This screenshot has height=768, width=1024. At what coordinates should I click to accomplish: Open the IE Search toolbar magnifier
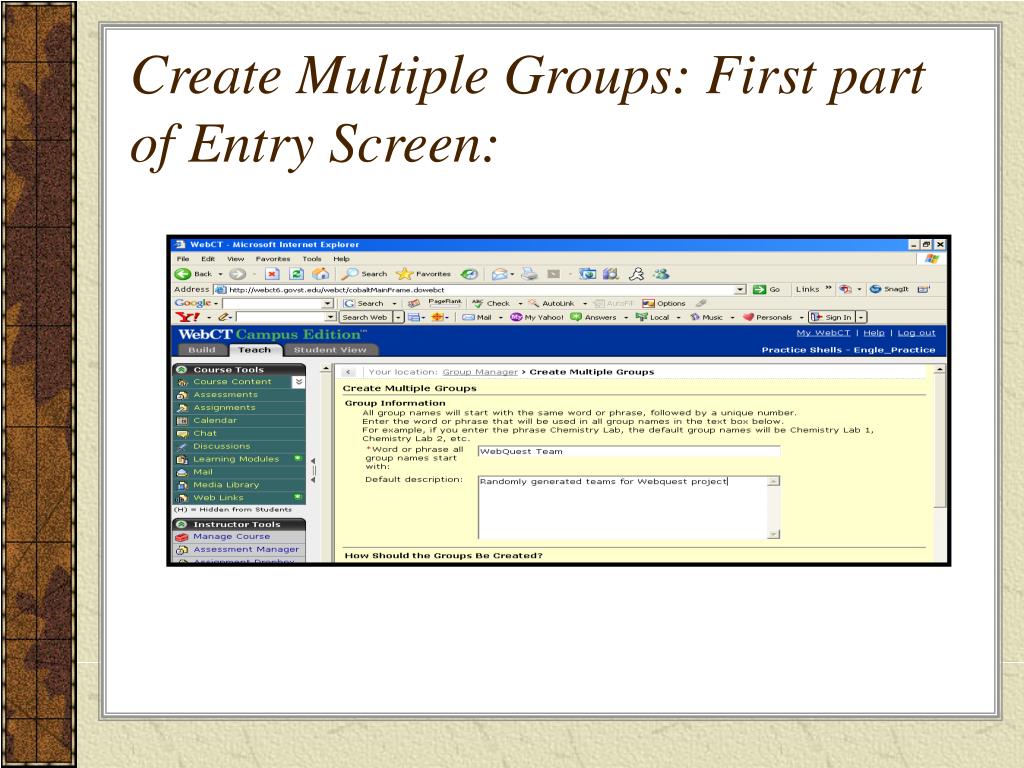point(351,274)
